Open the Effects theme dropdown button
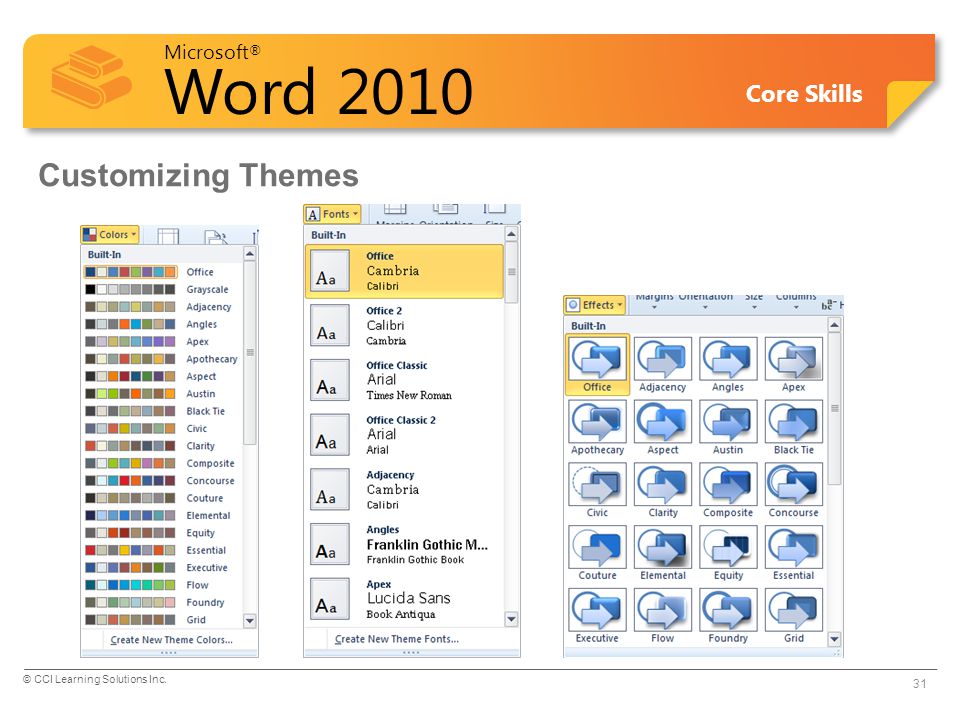Viewport: 960px width, 720px height. 594,305
